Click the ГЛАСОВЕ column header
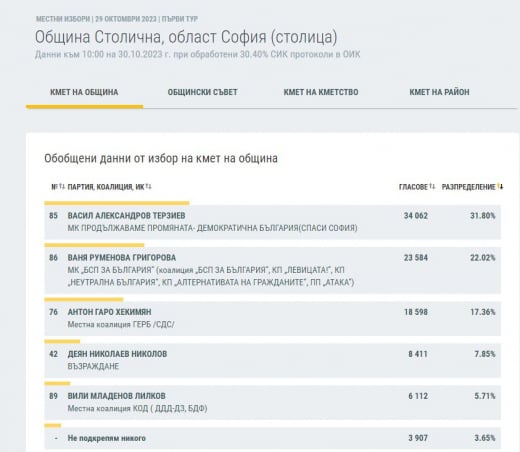The width and height of the screenshot is (520, 452). pyautogui.click(x=413, y=187)
